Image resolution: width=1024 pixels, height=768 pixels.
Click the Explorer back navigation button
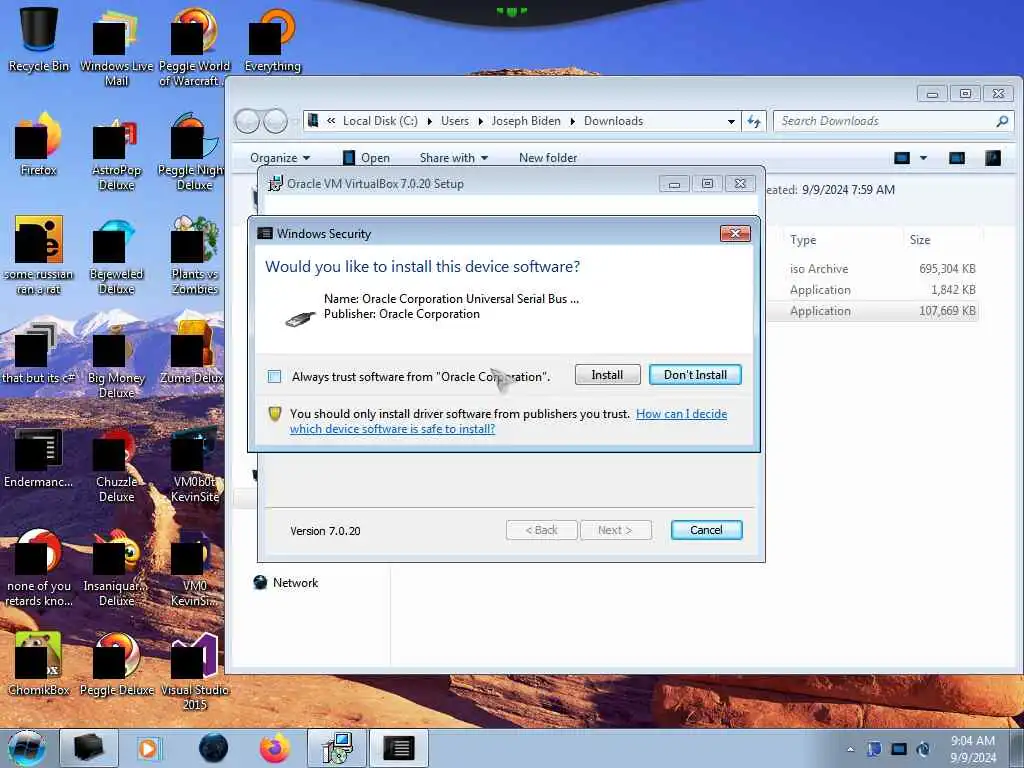click(248, 121)
